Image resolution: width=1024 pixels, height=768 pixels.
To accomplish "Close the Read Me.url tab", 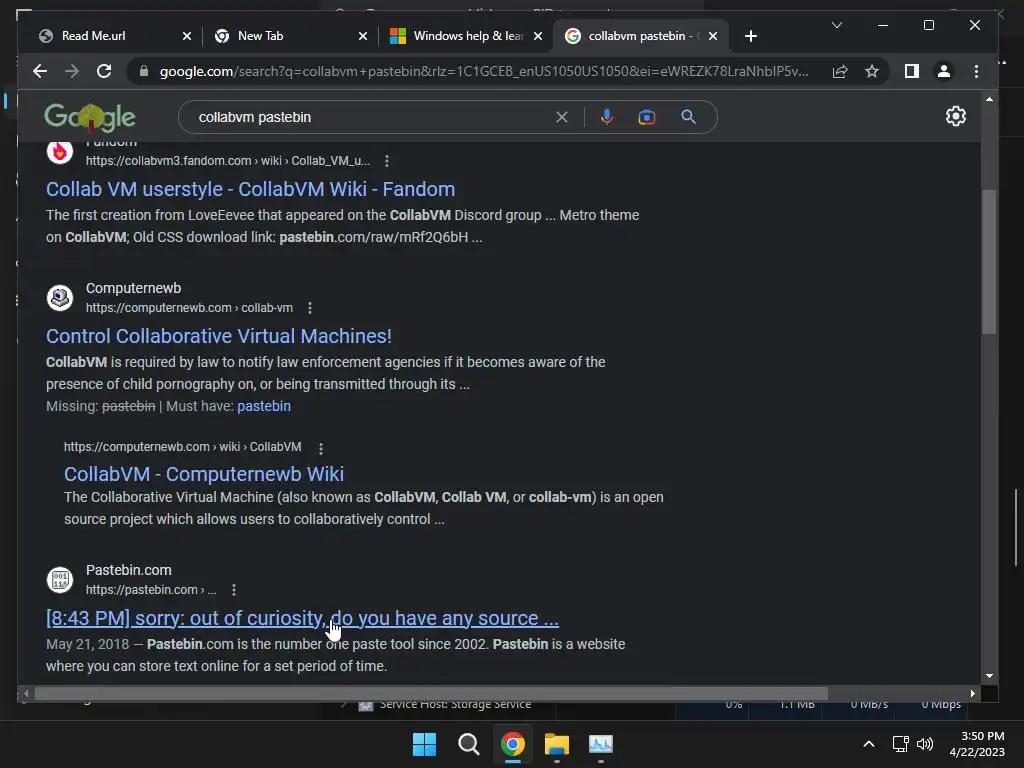I will click(187, 36).
